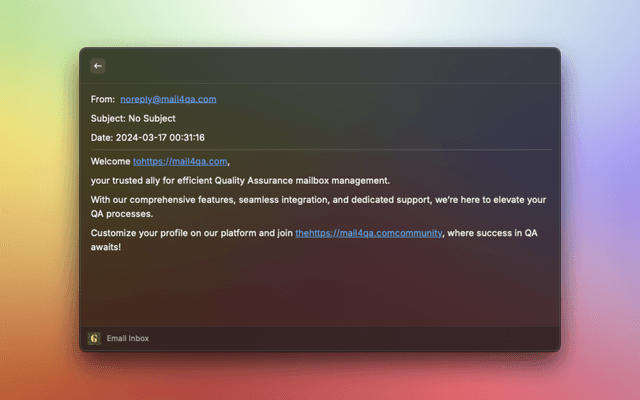Click the divider line below Date
Screen dimensions: 640x400
pyautogui.click(x=320, y=150)
